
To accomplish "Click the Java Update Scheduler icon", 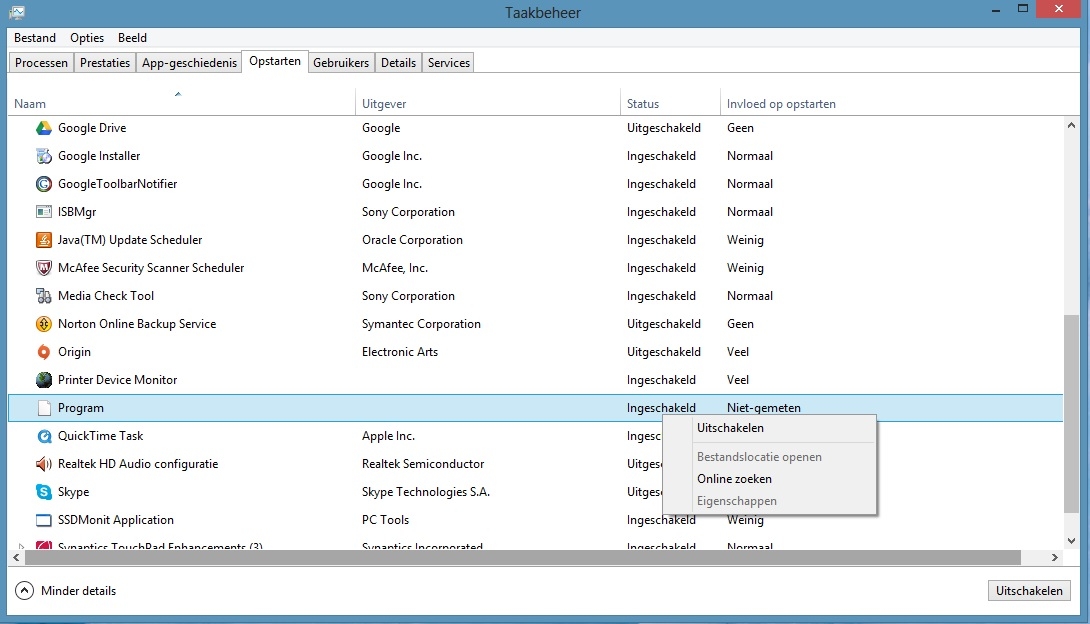I will 44,240.
